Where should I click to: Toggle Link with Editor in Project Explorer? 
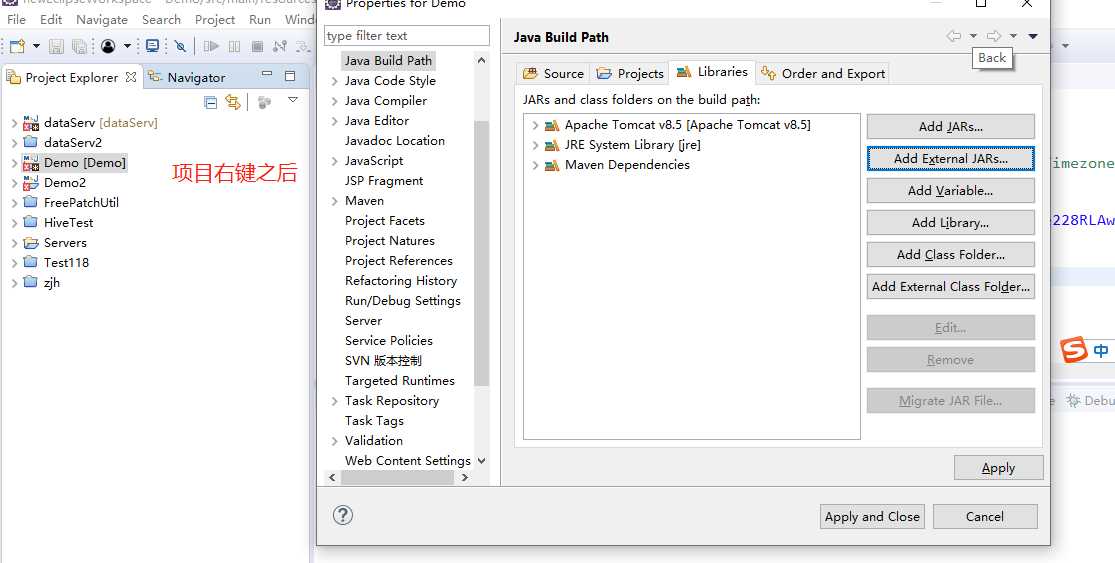(233, 102)
